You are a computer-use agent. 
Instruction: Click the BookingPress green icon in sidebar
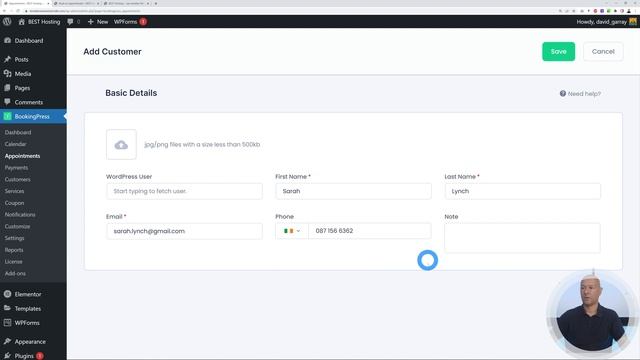point(7,116)
